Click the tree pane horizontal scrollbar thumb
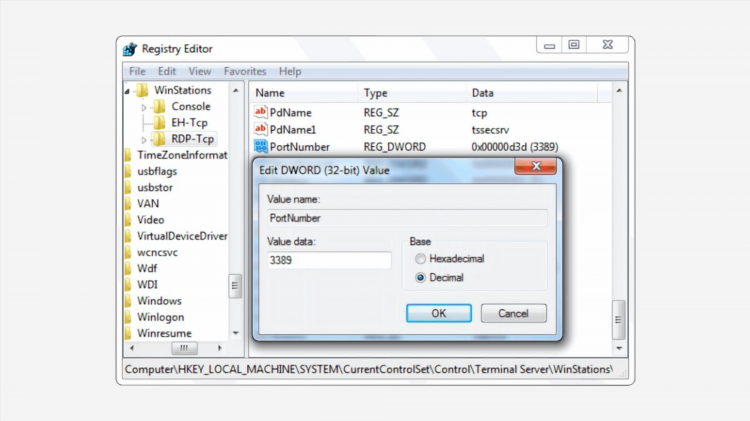 click(184, 348)
